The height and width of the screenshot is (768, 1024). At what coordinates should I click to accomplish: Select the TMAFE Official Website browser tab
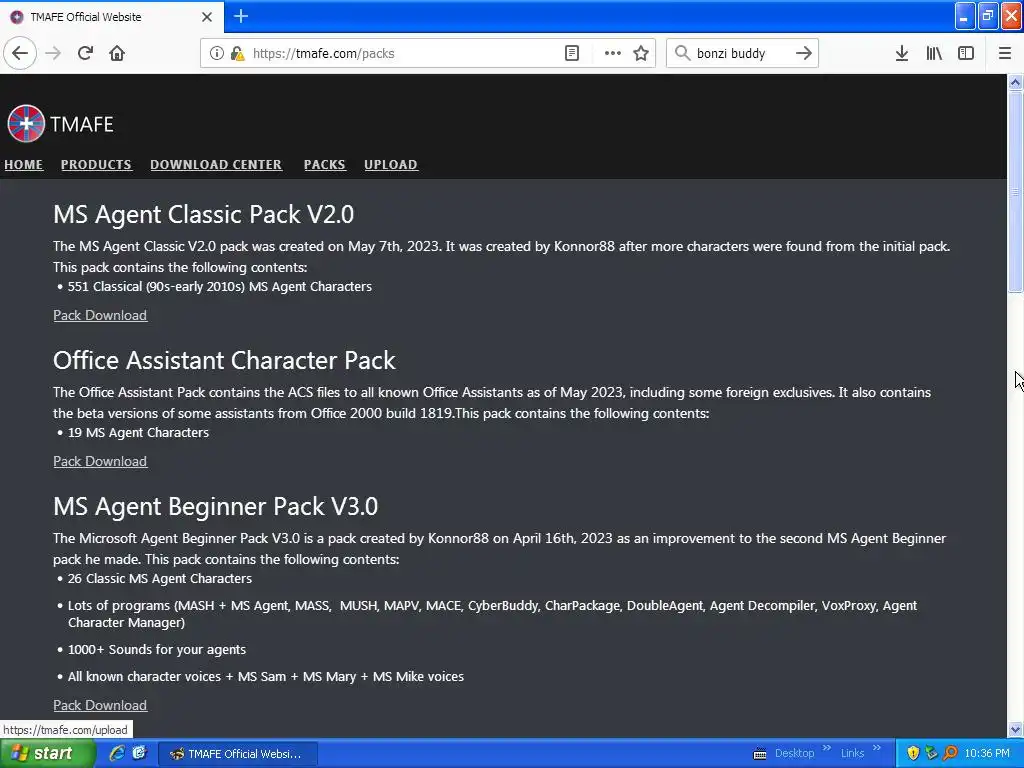111,16
